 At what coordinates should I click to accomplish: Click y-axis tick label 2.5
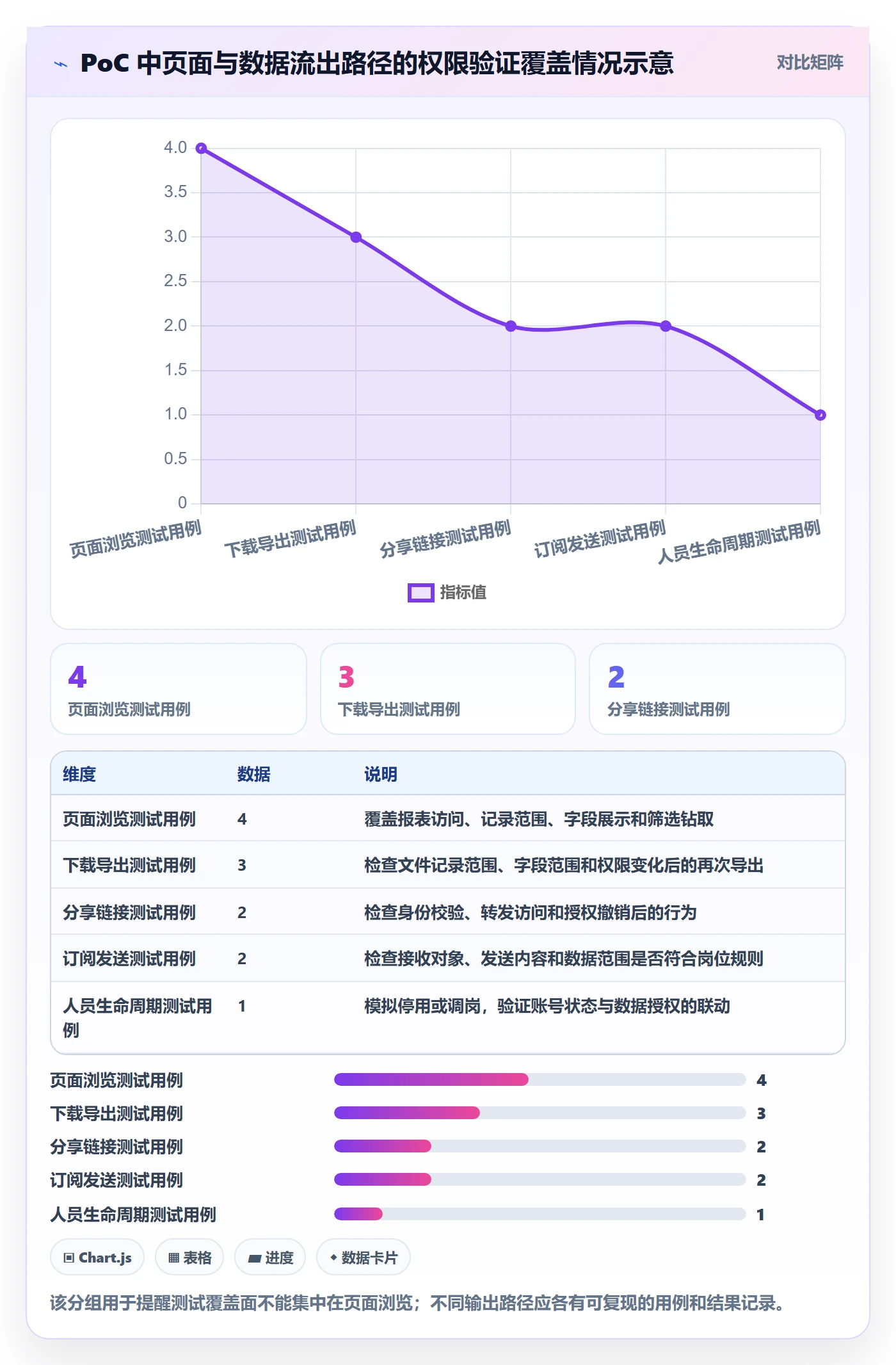click(x=175, y=281)
